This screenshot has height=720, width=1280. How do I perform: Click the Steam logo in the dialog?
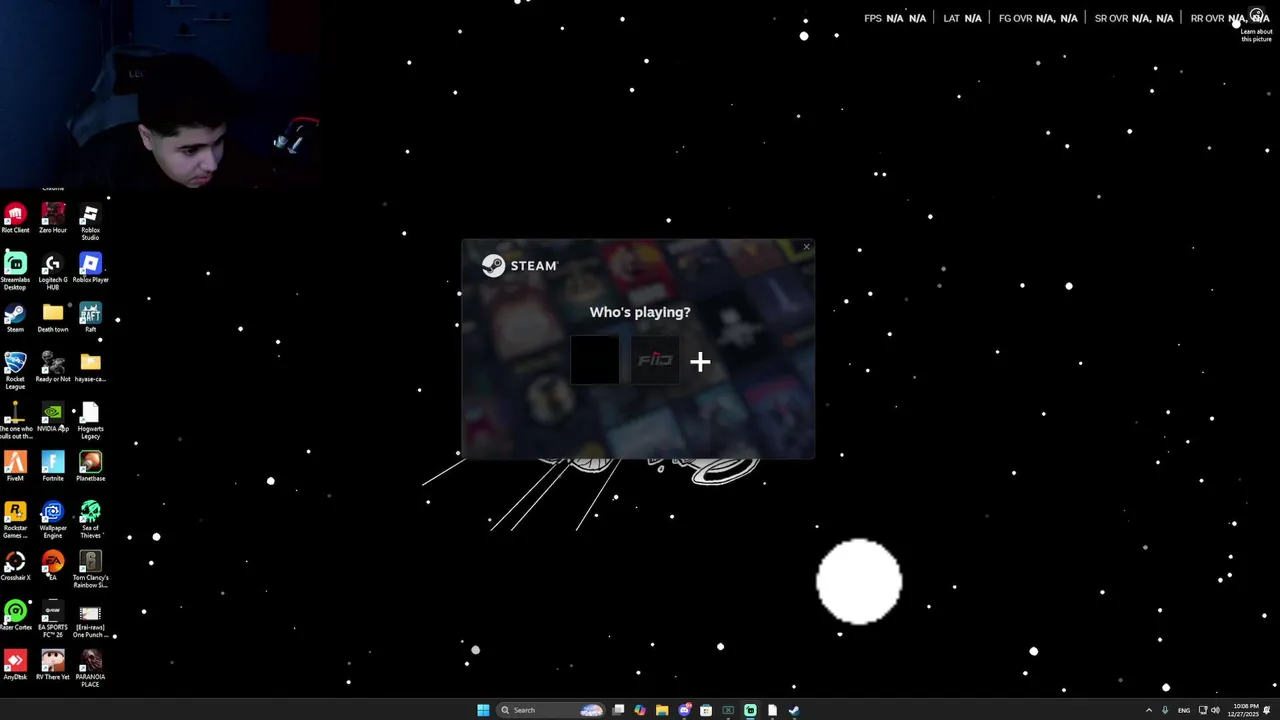[x=520, y=265]
